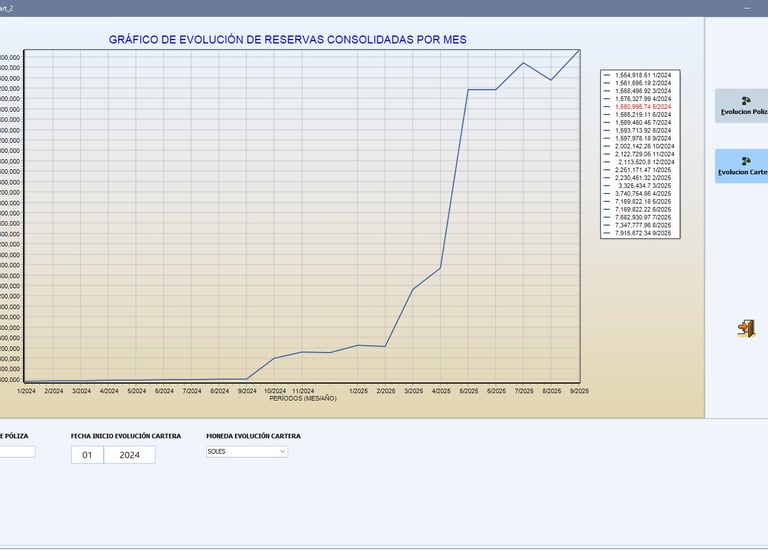Select the legend entry for 6/2025

638,209
